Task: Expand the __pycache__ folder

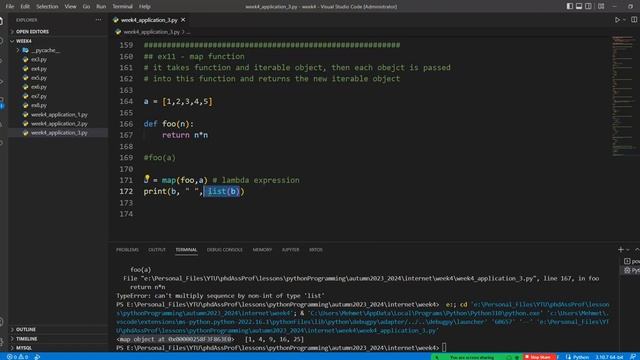Action: 58,50
